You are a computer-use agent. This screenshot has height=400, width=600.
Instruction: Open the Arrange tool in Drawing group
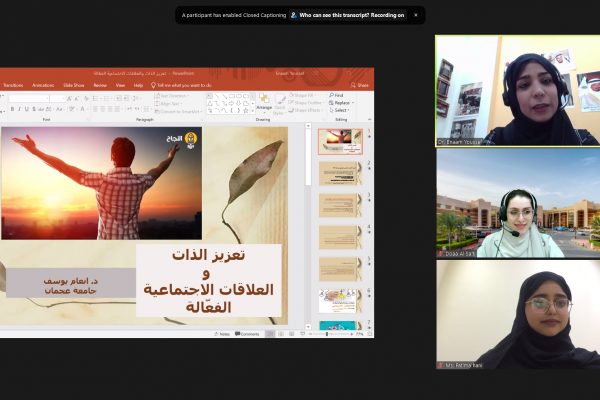pos(263,101)
